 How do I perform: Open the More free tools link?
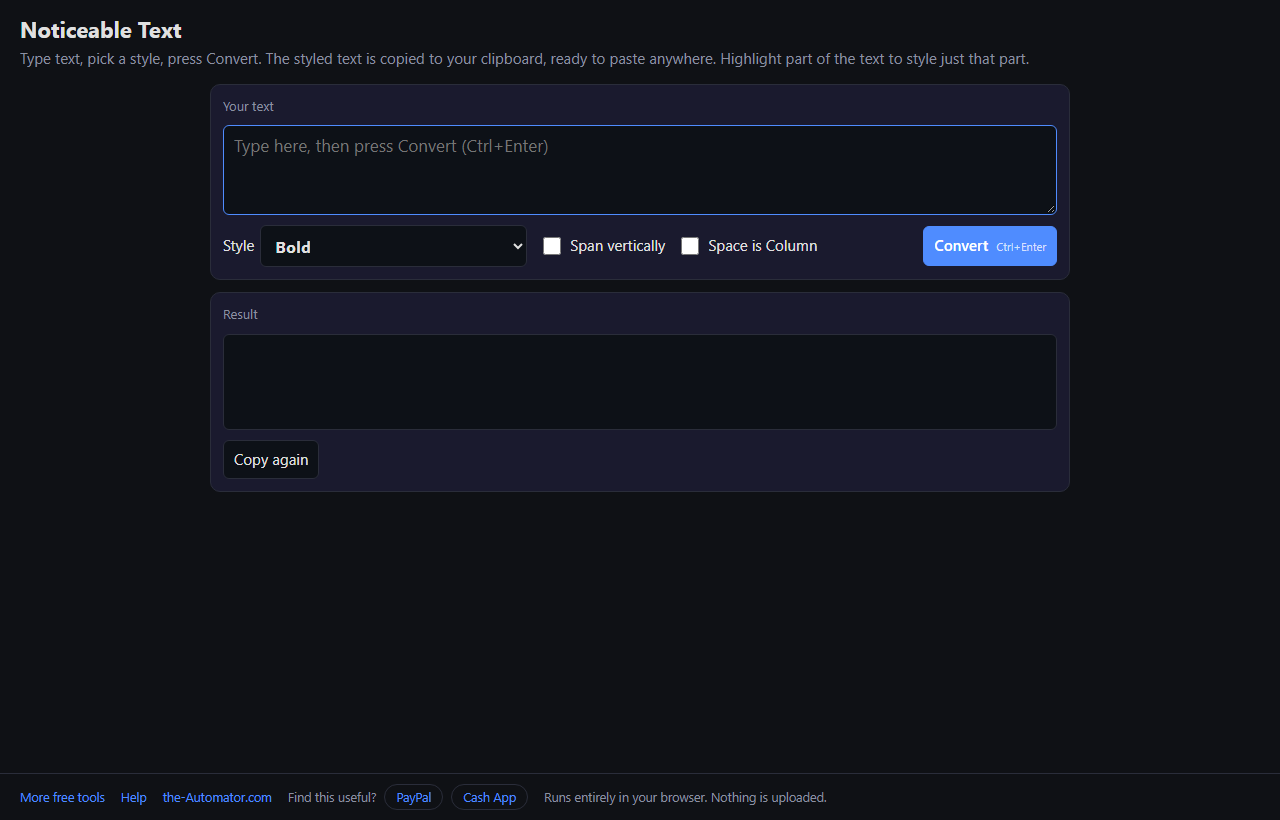pos(62,797)
